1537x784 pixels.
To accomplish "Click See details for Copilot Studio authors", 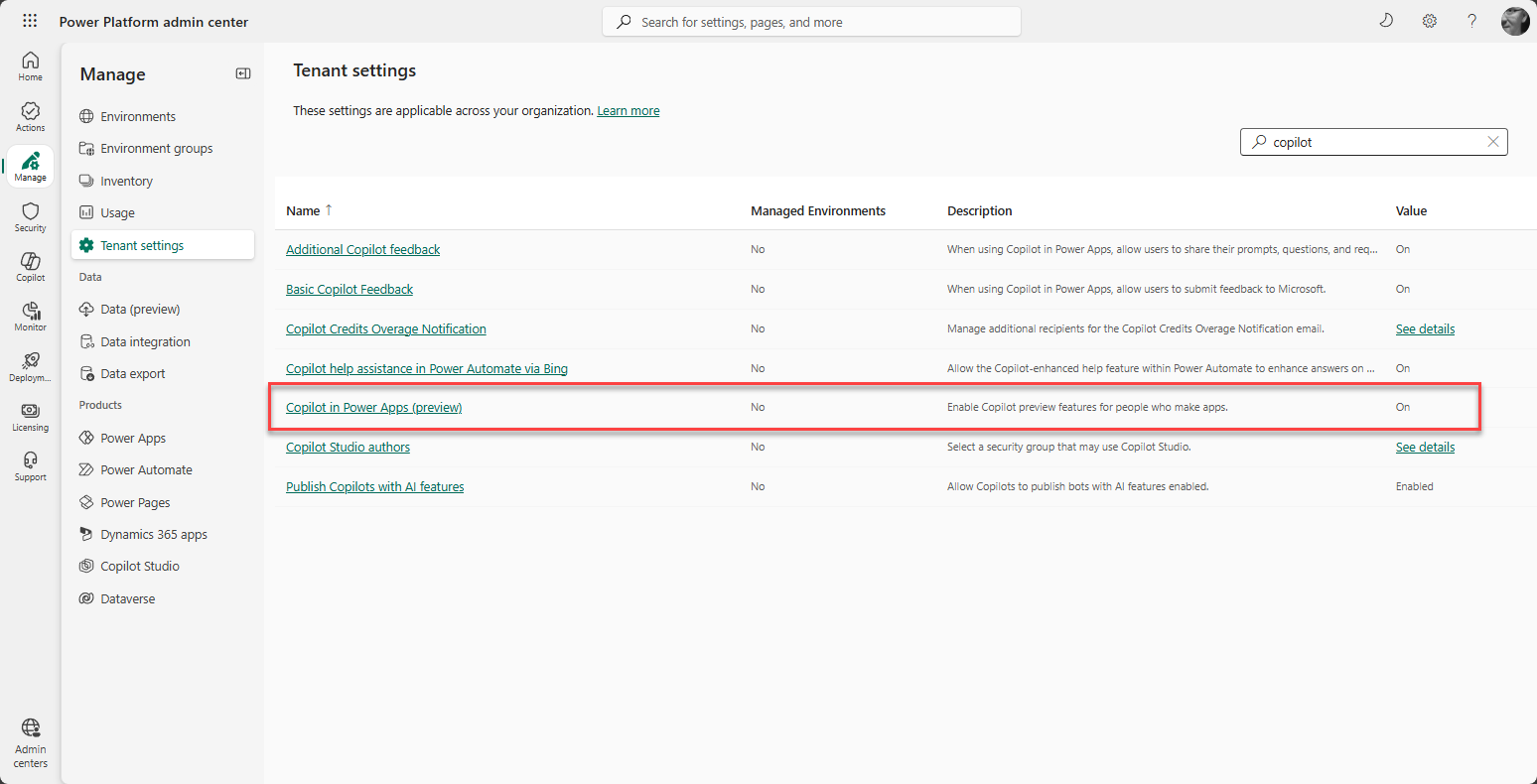I will pyautogui.click(x=1425, y=448).
